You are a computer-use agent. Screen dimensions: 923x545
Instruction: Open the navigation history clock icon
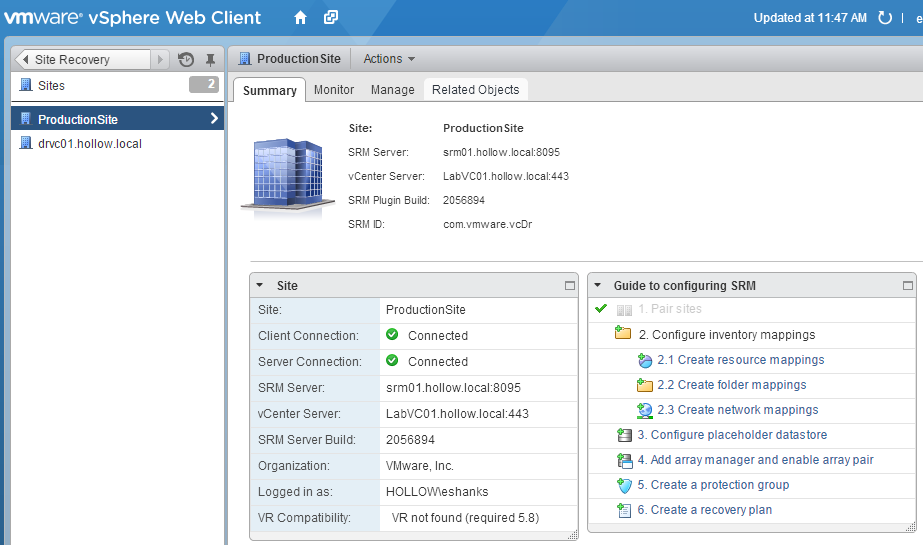(186, 60)
